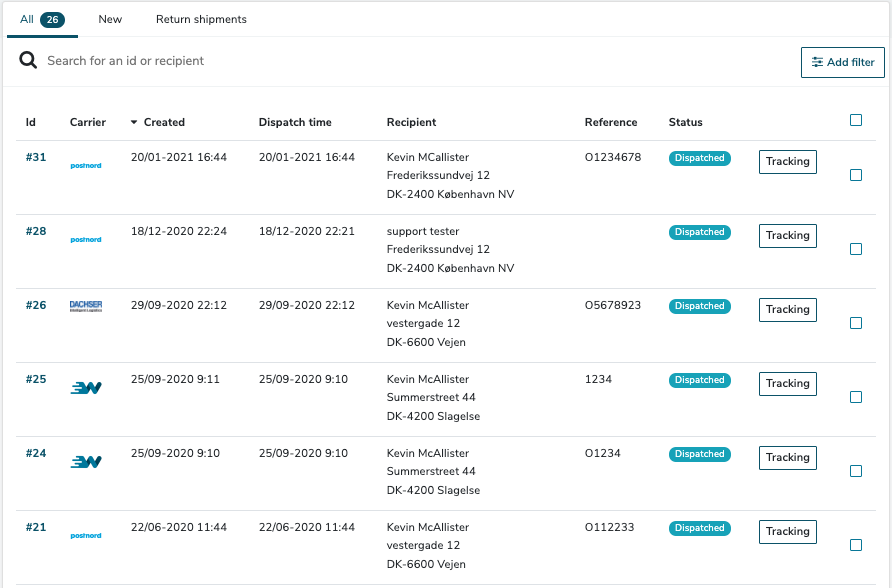Viewport: 892px width, 588px height.
Task: Click the Add filter button
Action: (842, 62)
